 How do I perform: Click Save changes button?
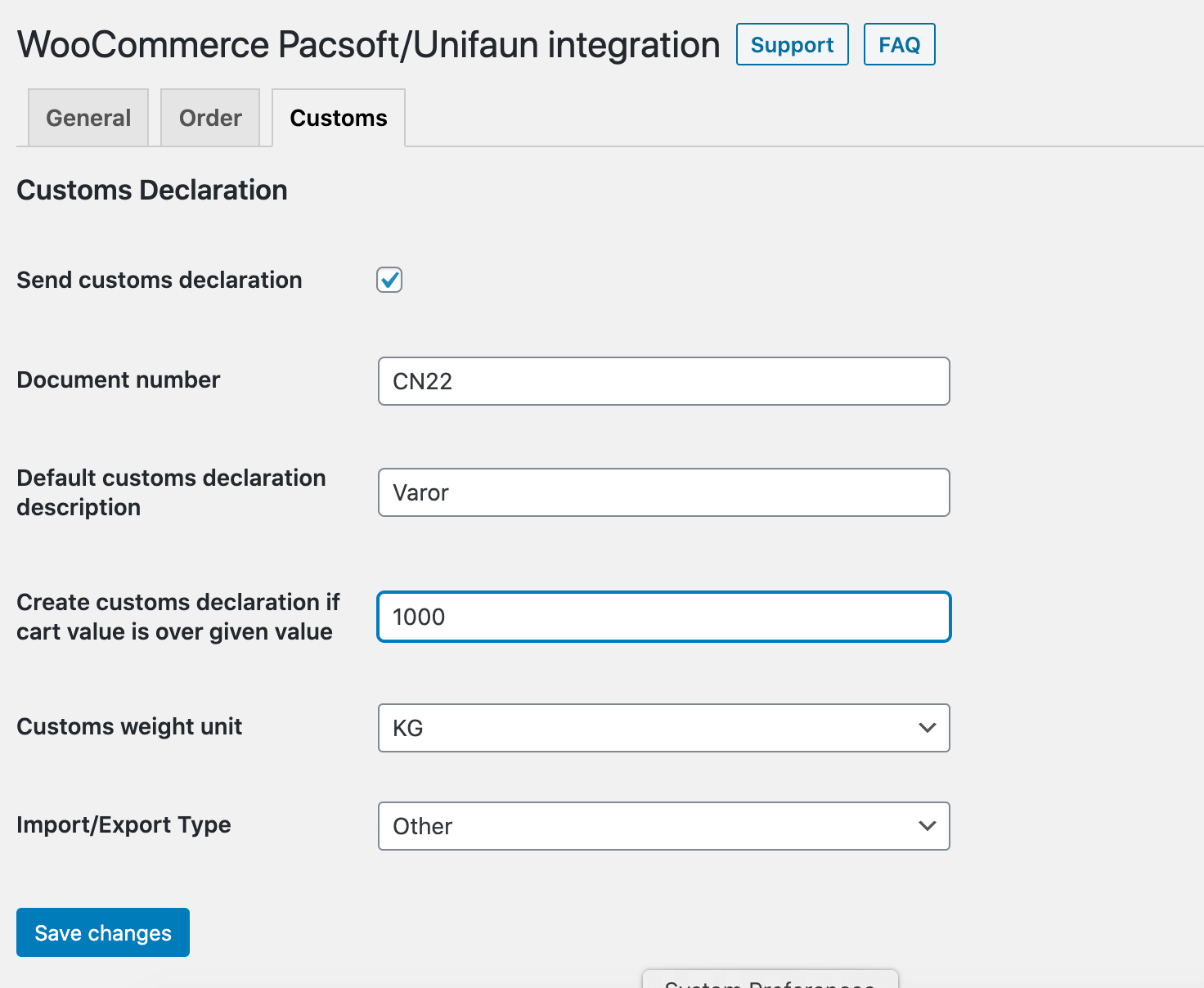[103, 932]
